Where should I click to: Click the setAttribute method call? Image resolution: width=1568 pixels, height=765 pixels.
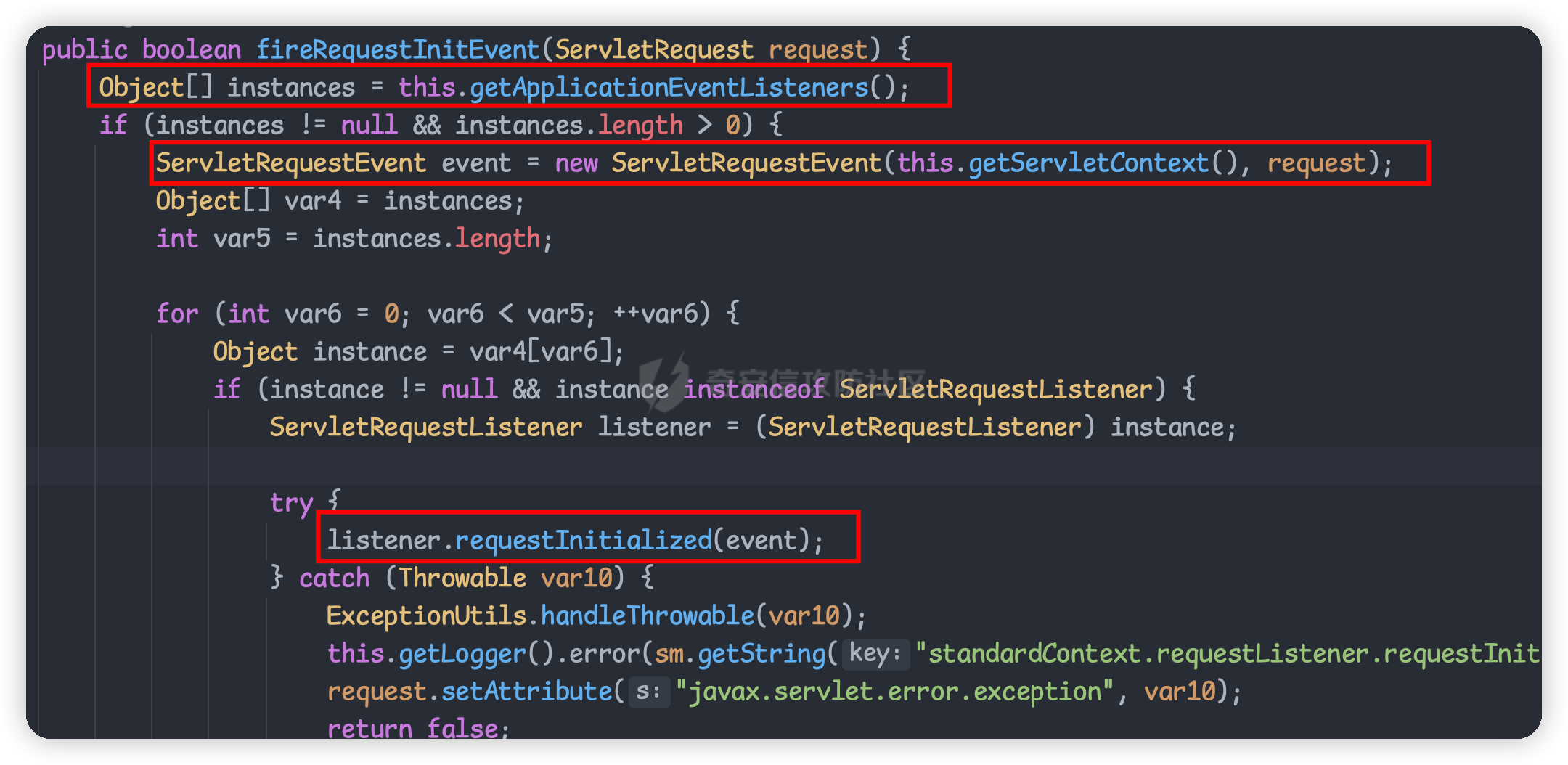click(526, 691)
